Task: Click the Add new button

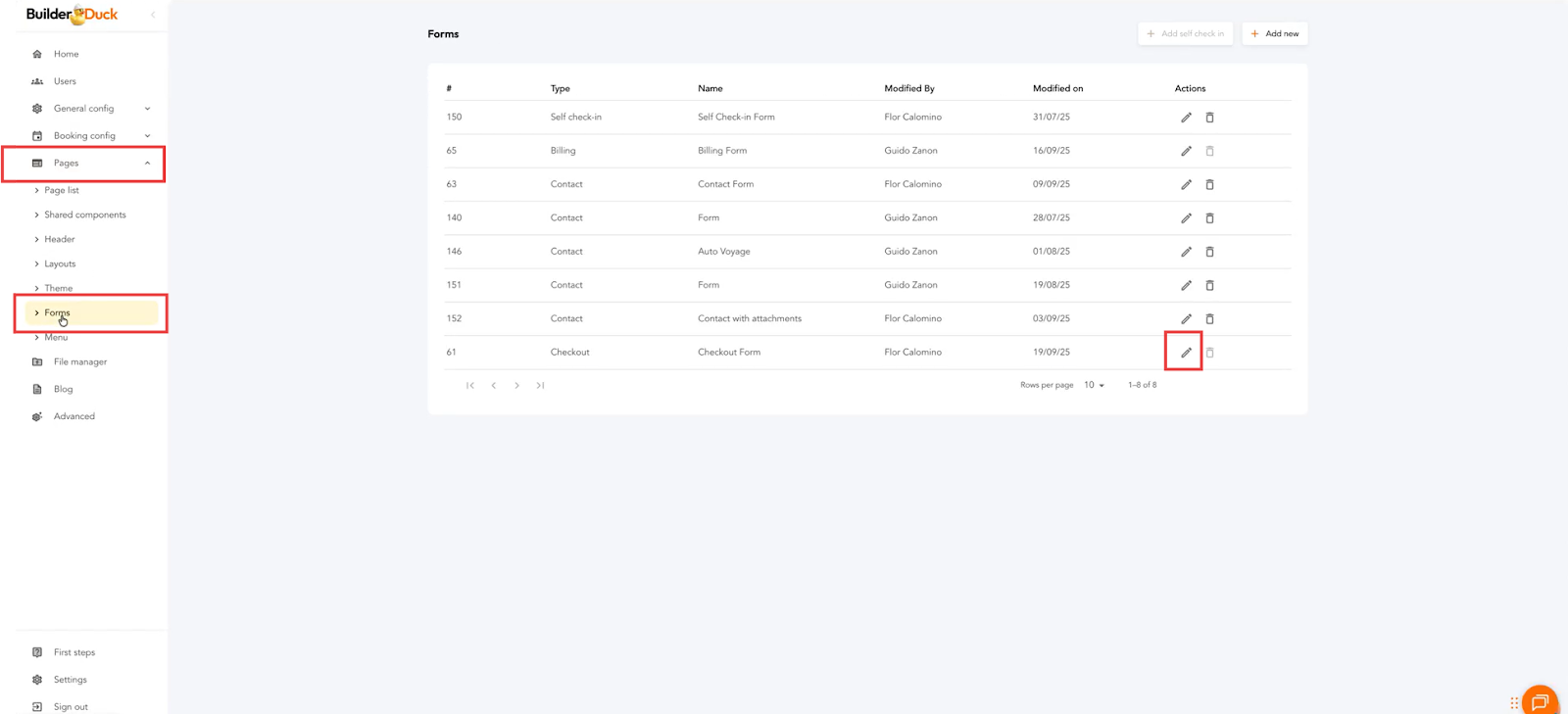Action: coord(1274,34)
